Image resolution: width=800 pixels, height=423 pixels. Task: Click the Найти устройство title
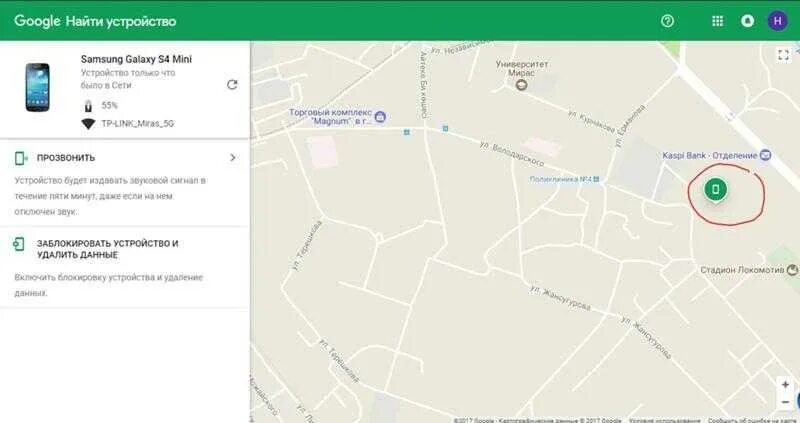(x=121, y=21)
